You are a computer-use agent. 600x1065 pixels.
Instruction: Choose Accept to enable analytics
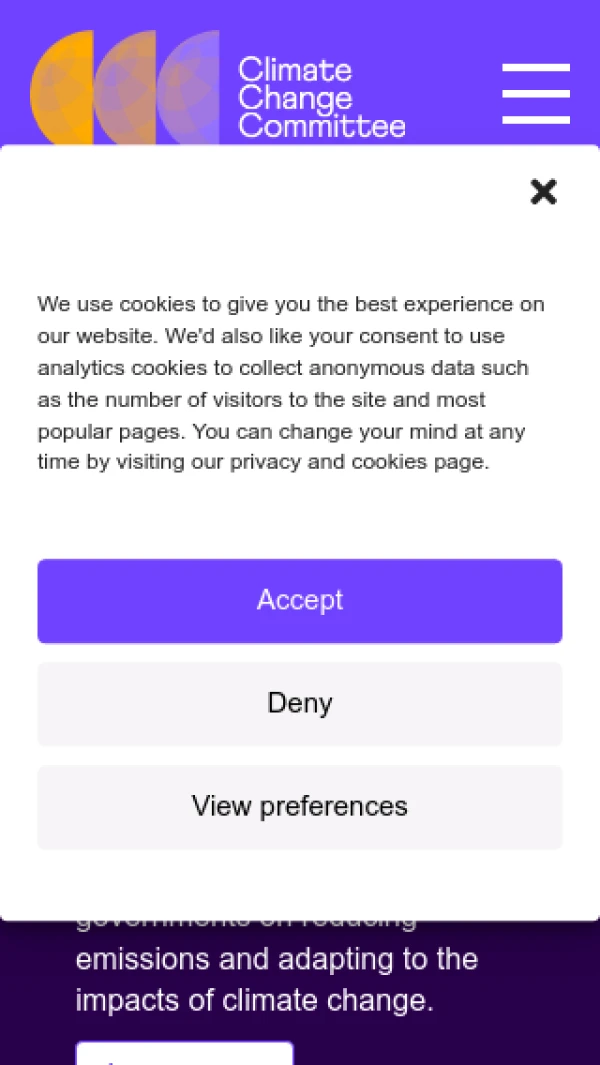tap(300, 600)
